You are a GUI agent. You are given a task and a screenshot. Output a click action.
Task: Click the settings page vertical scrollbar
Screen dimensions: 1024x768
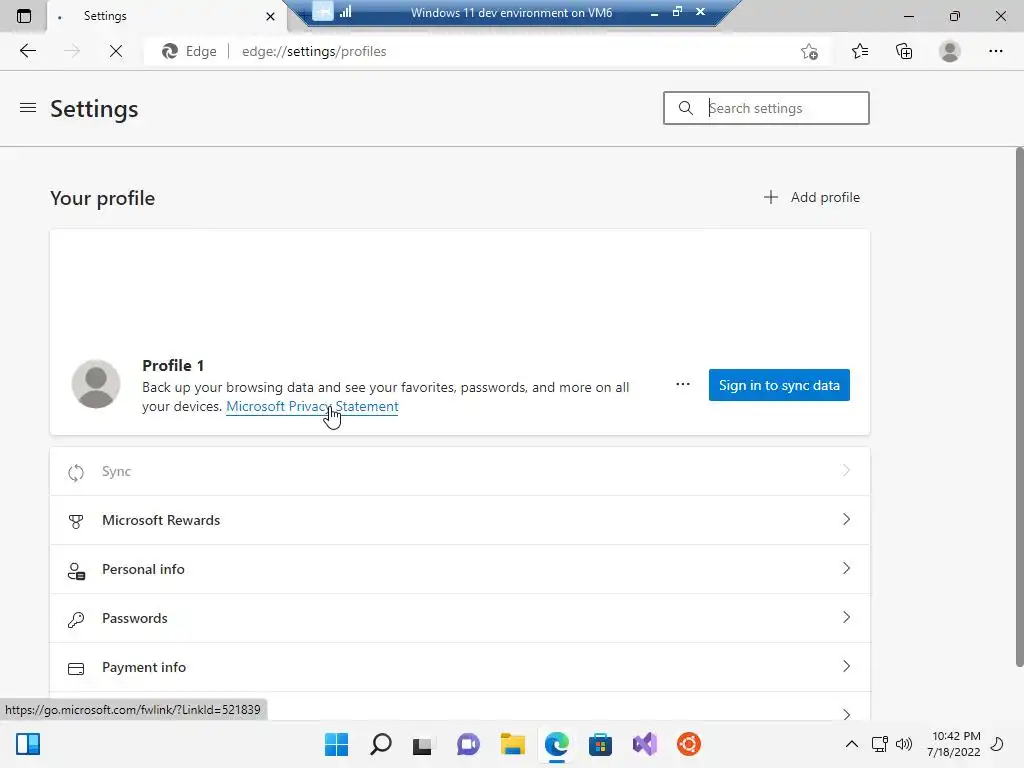point(1019,408)
